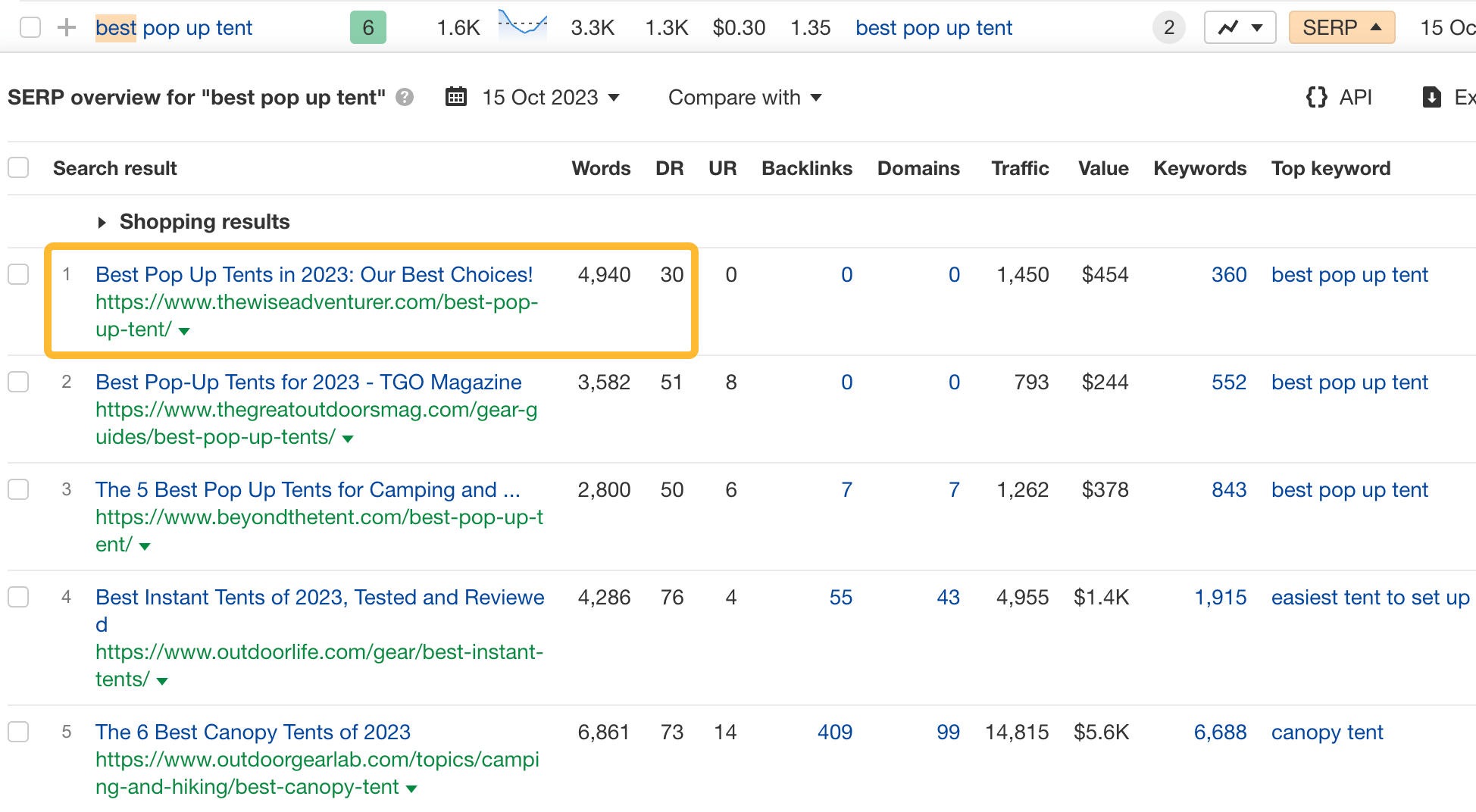This screenshot has height=812, width=1476.
Task: Collapse the SERP panel via SERP button
Action: [1341, 27]
